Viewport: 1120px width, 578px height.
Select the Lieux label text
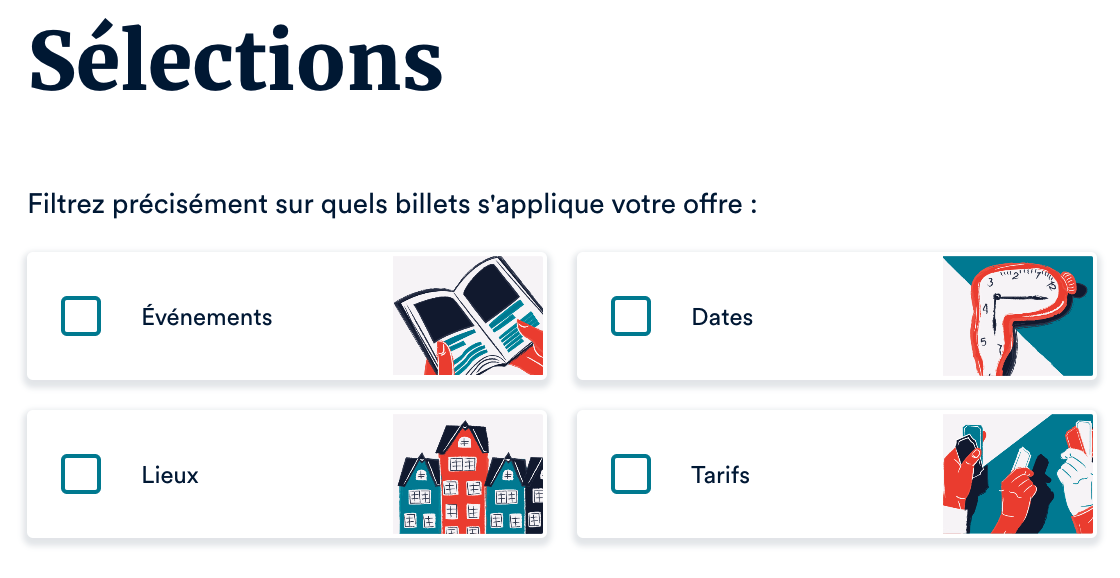point(170,475)
